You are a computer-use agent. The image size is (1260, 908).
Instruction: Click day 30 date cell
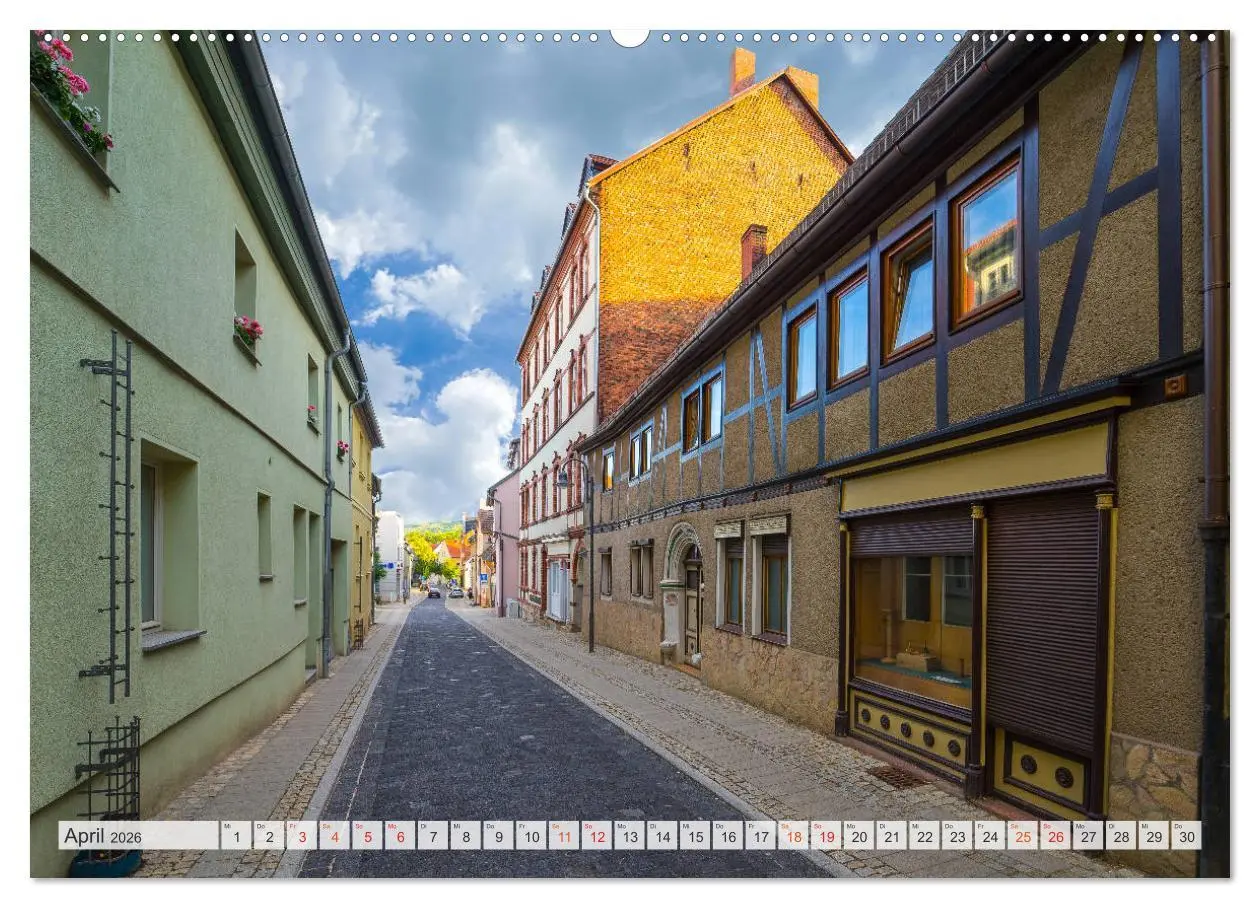[1187, 836]
